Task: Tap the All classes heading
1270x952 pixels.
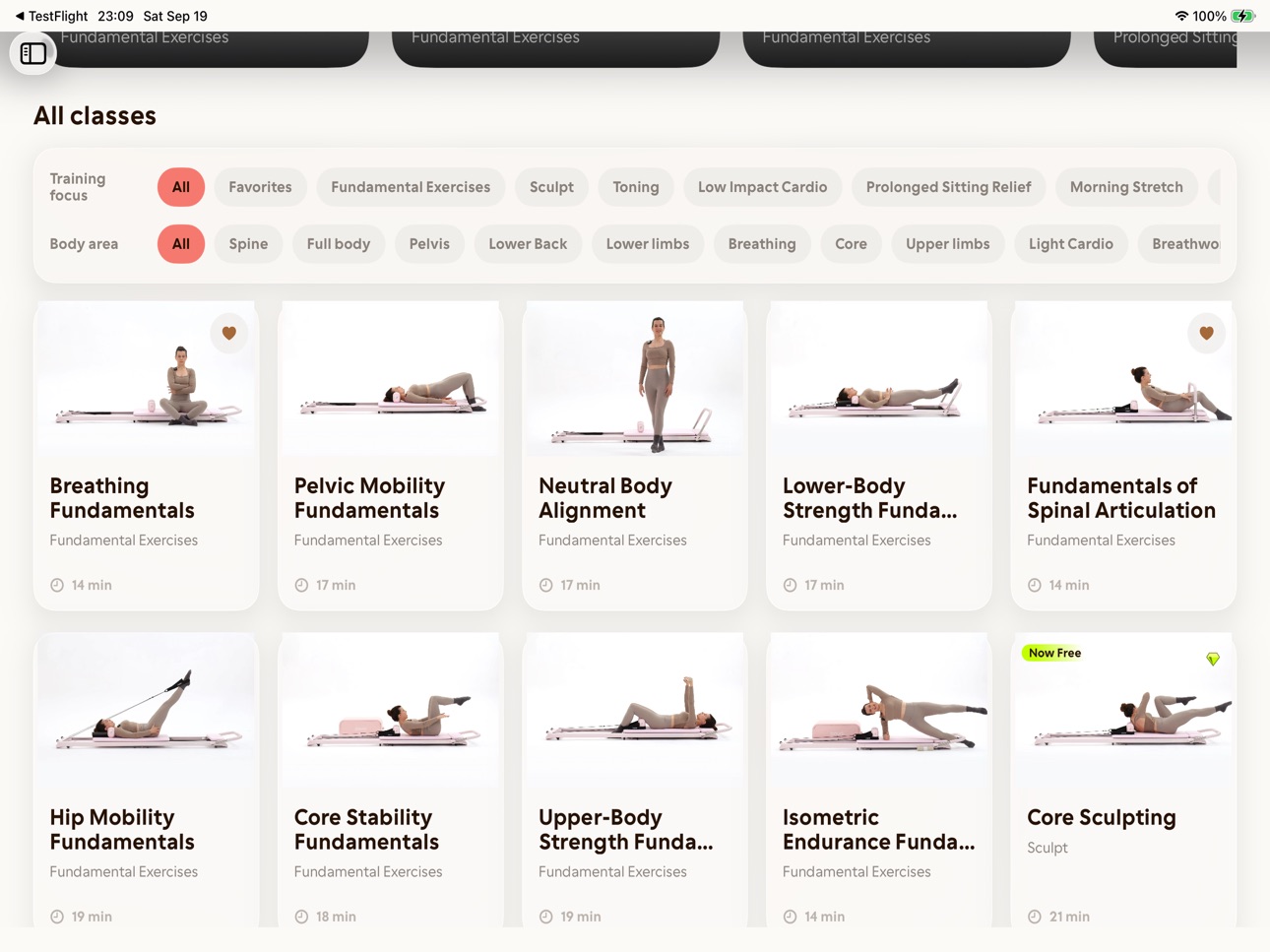Action: 95,116
